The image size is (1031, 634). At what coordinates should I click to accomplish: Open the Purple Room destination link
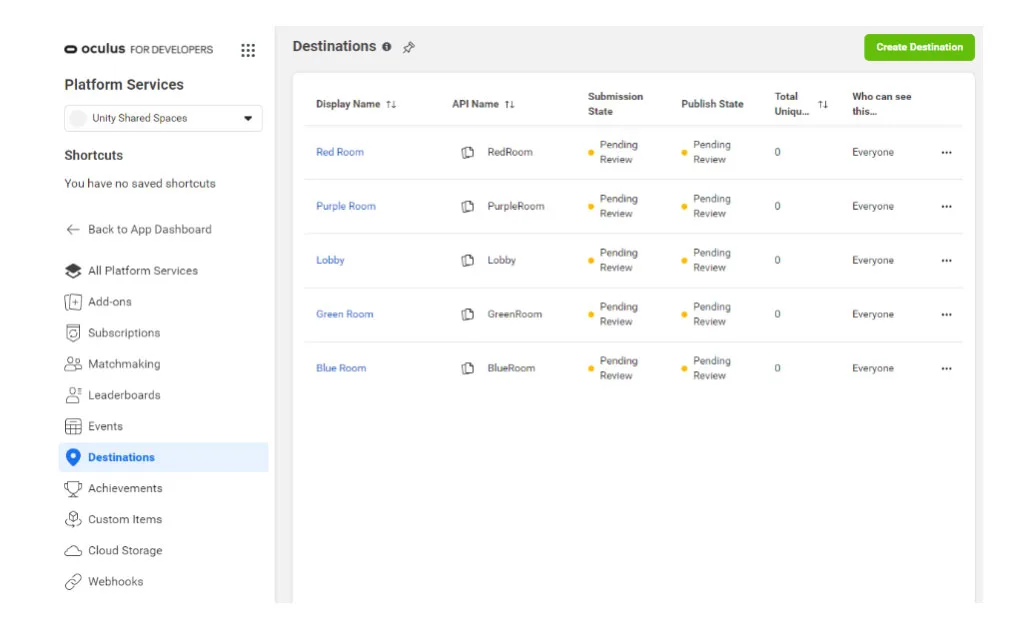(x=346, y=206)
